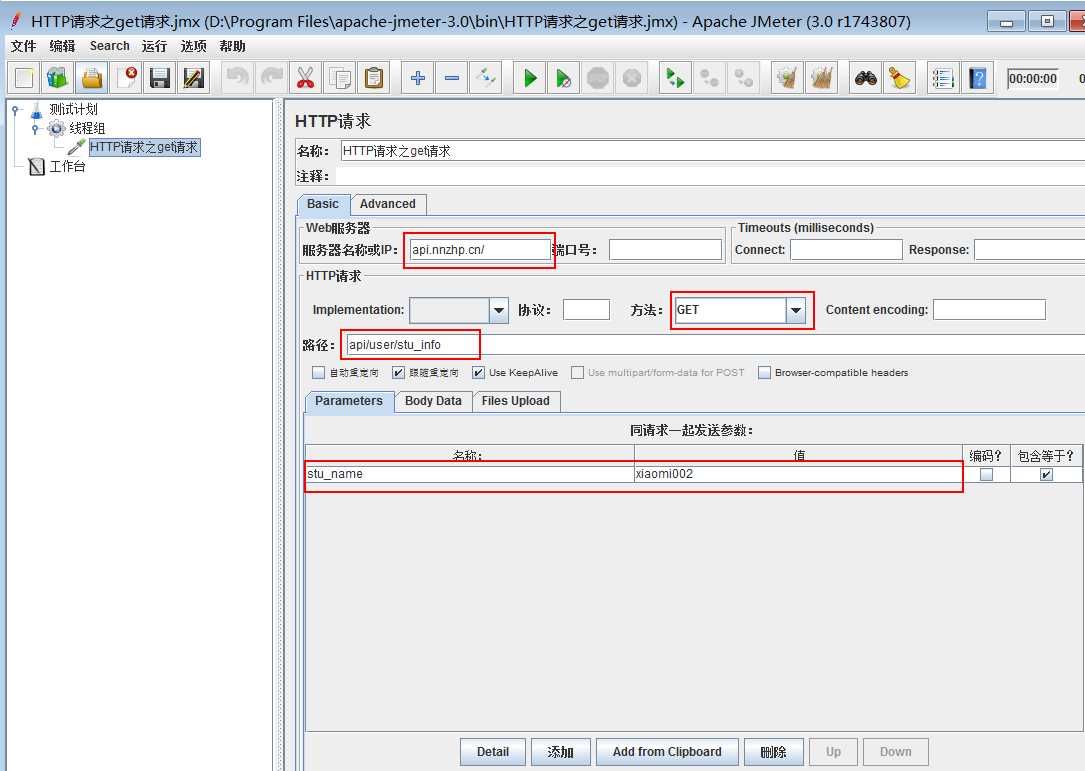Viewport: 1085px width, 771px height.
Task: Switch to the Advanced tab
Action: click(x=387, y=204)
